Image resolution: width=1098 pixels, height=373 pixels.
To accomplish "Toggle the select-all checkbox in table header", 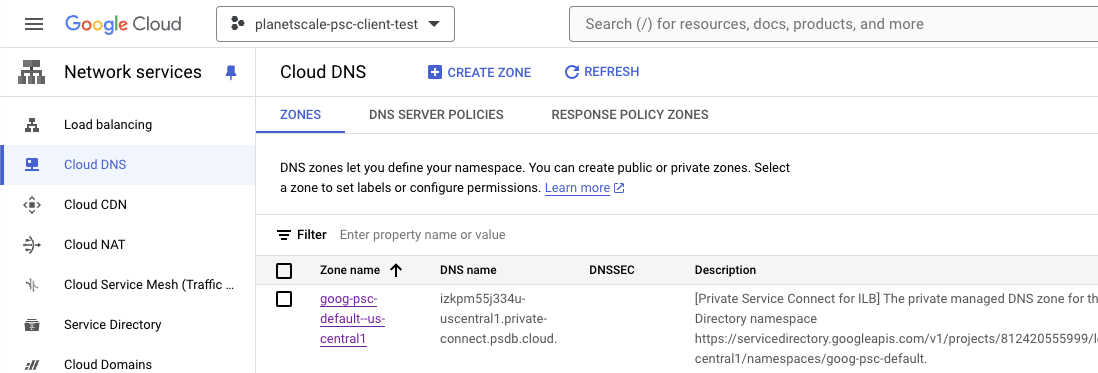I will point(284,270).
